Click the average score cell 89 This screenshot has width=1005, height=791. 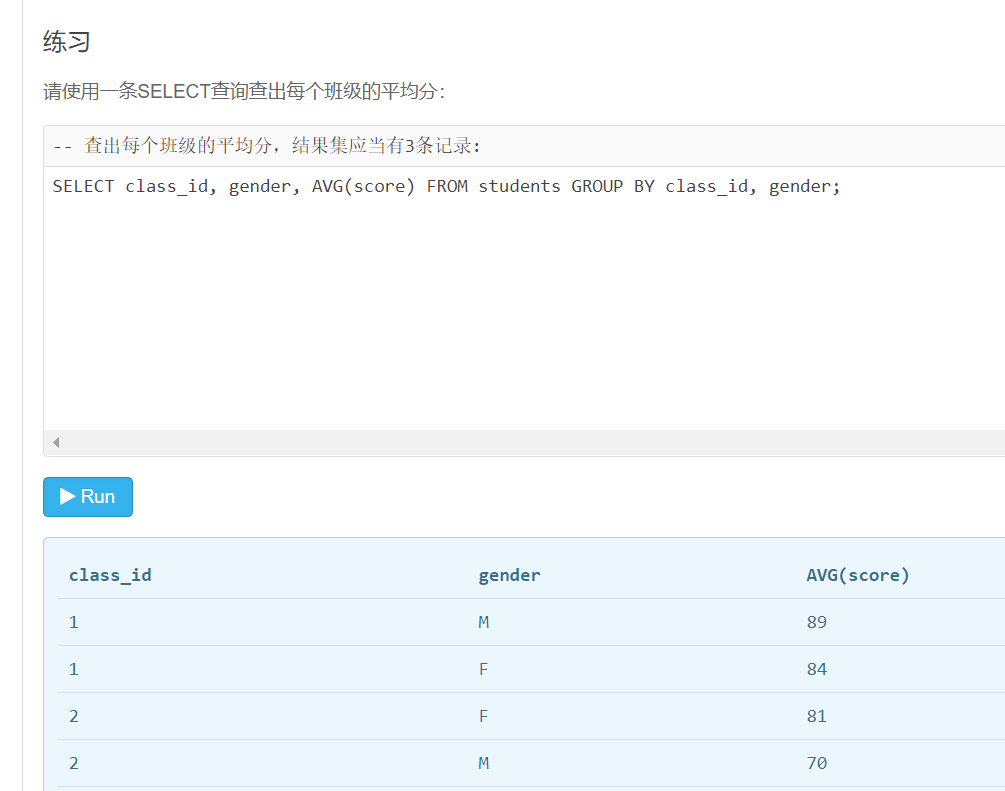point(817,622)
